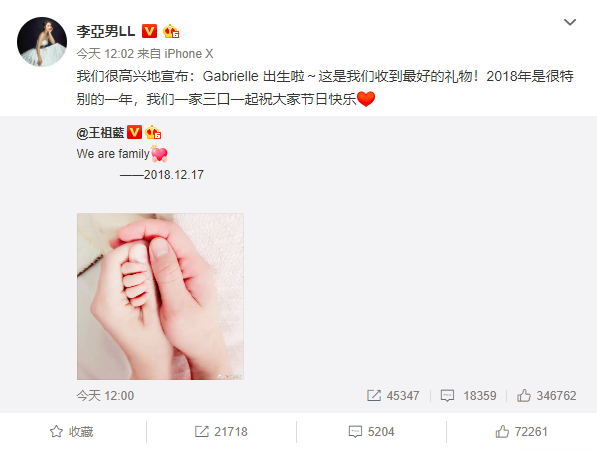Screen dimensions: 597x449
Task: Open the original post's 今天 12:00 timestamp
Action: 105,396
